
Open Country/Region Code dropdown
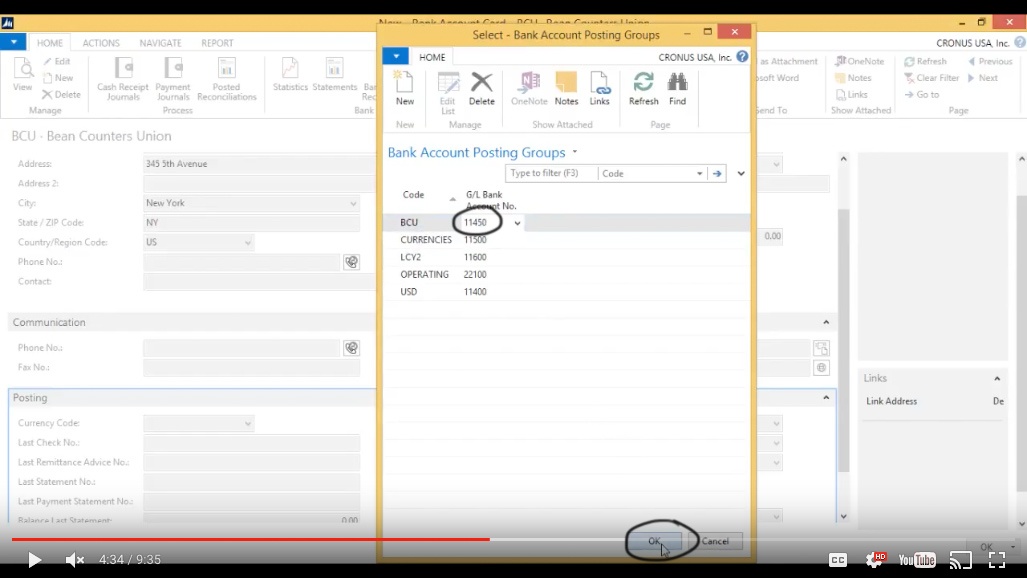coord(248,243)
